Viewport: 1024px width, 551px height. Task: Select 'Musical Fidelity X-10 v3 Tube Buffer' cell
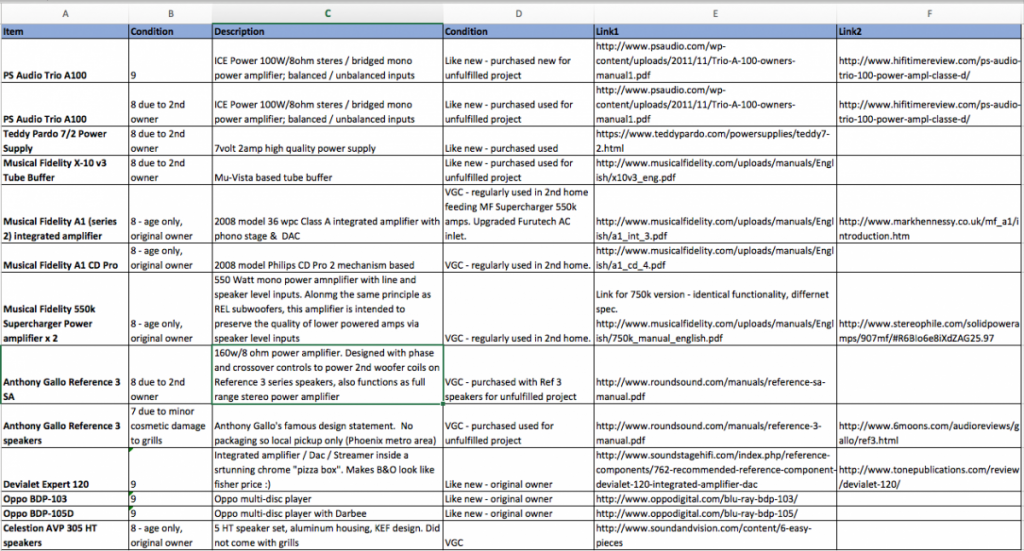(65, 170)
